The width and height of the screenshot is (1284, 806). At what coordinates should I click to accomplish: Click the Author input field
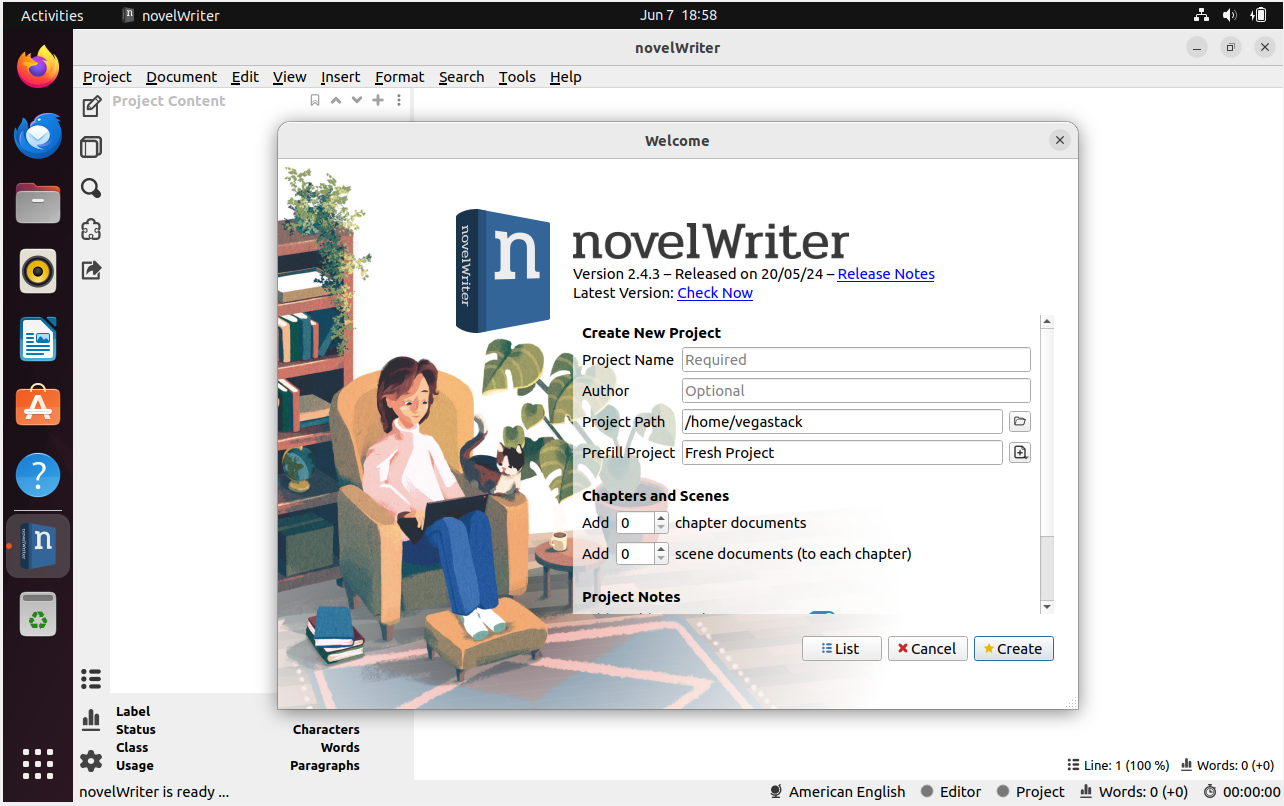[856, 391]
